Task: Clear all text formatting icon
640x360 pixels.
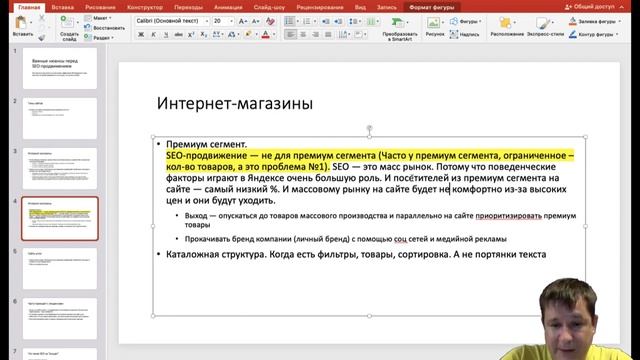Action: [270, 21]
